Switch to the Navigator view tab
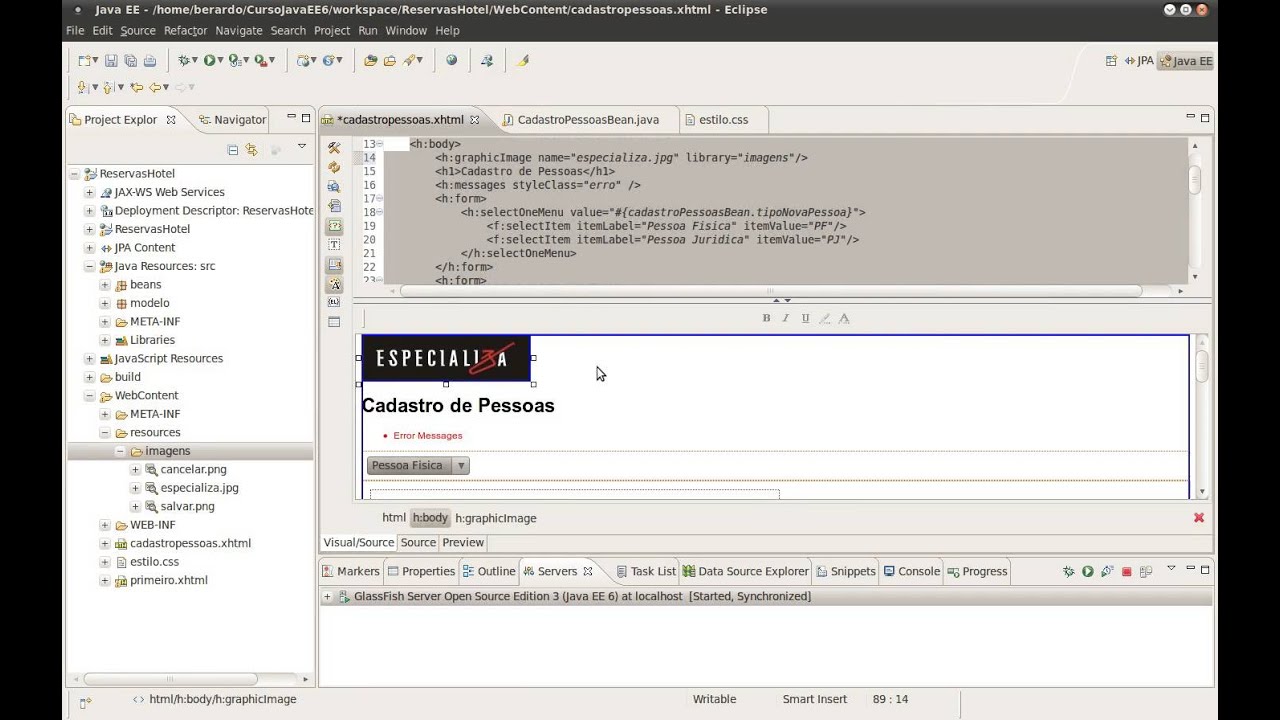The height and width of the screenshot is (720, 1280). tap(232, 120)
